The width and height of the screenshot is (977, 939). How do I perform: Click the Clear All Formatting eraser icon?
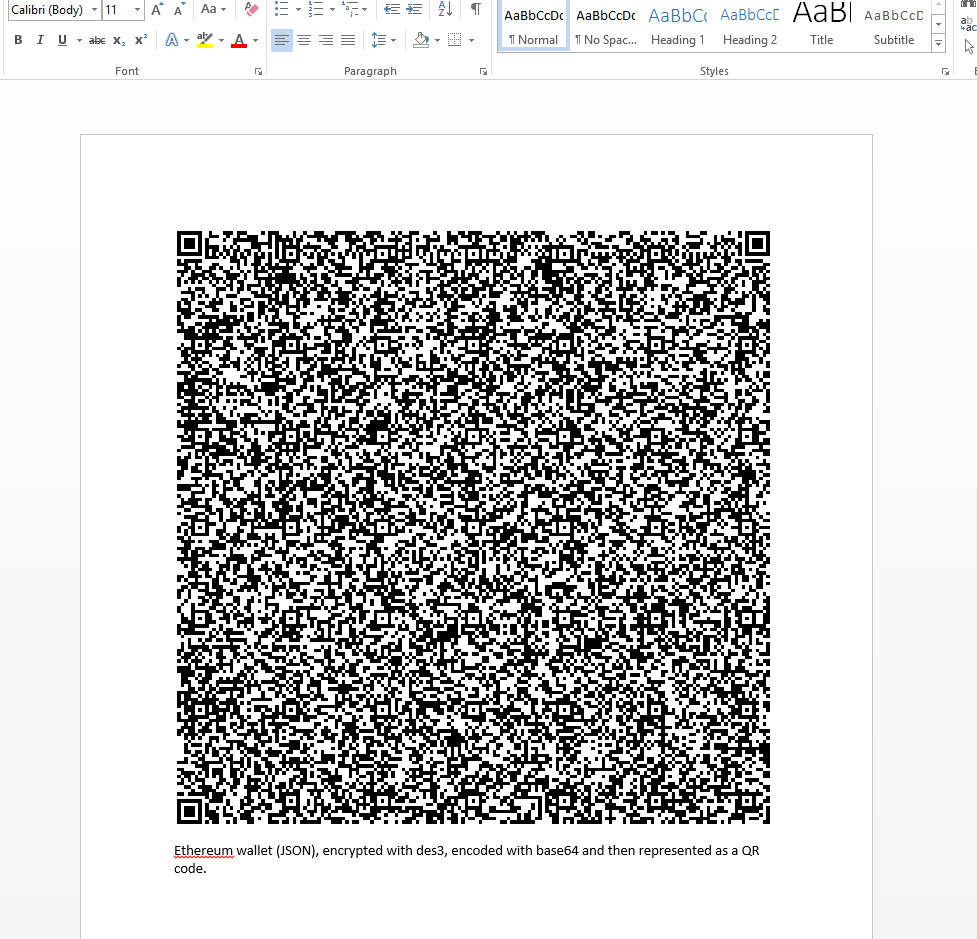(251, 9)
